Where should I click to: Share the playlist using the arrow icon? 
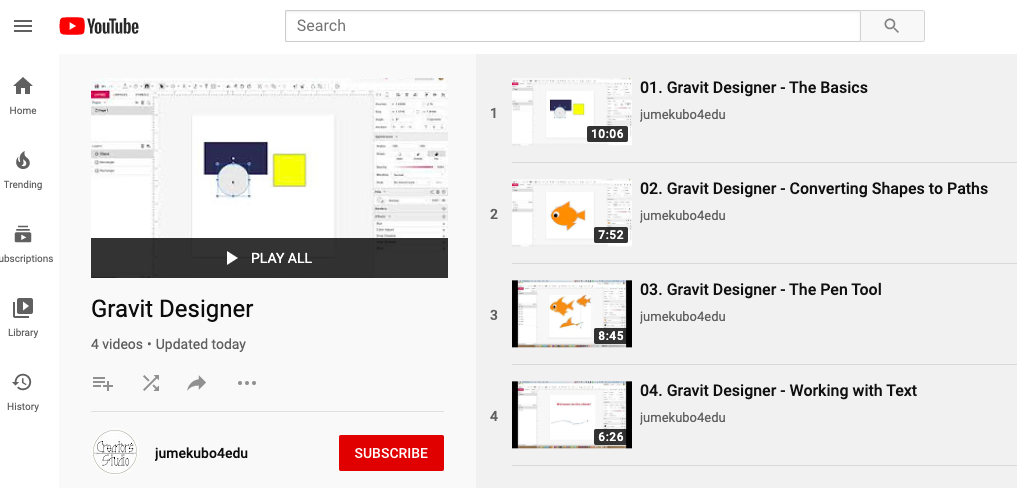click(x=197, y=383)
